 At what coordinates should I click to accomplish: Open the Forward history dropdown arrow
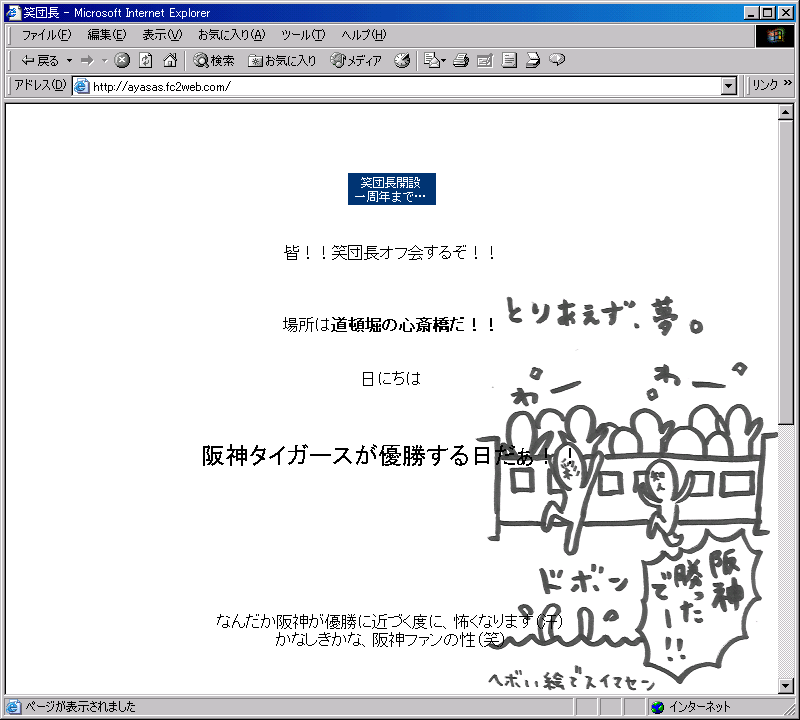click(x=105, y=61)
